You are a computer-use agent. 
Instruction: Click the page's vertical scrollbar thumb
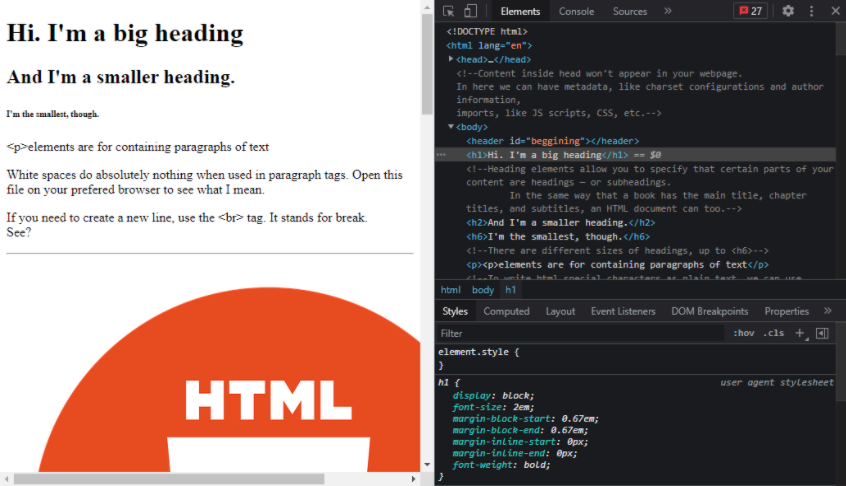point(427,64)
